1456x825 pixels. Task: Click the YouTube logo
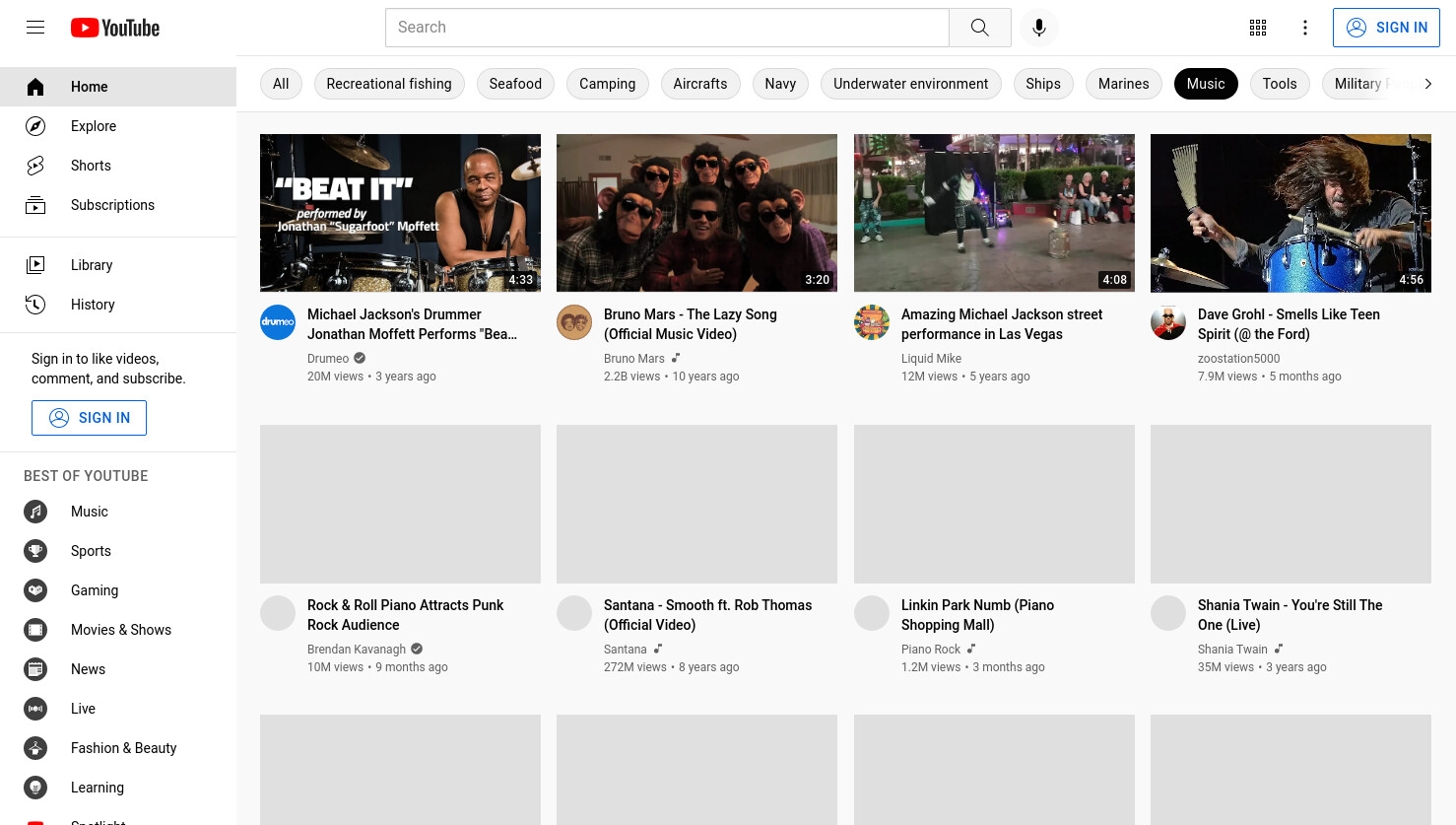coord(115,28)
